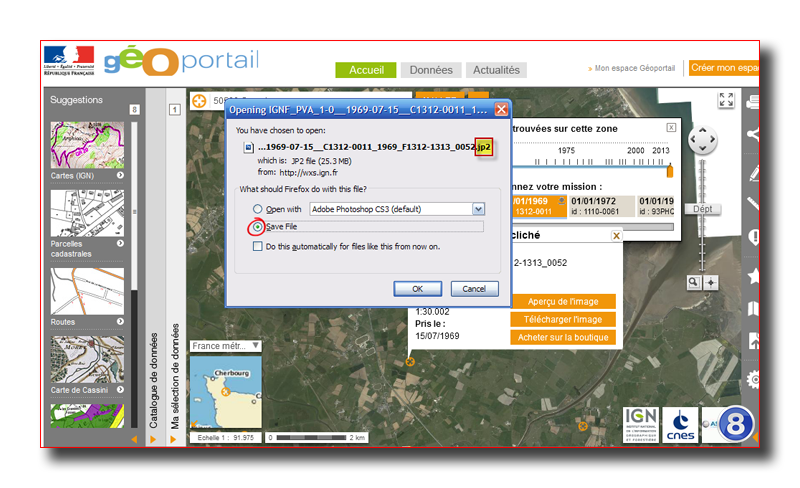Expand the Carte de Cassini suggestion arrow
The height and width of the screenshot is (488, 800).
pos(120,389)
